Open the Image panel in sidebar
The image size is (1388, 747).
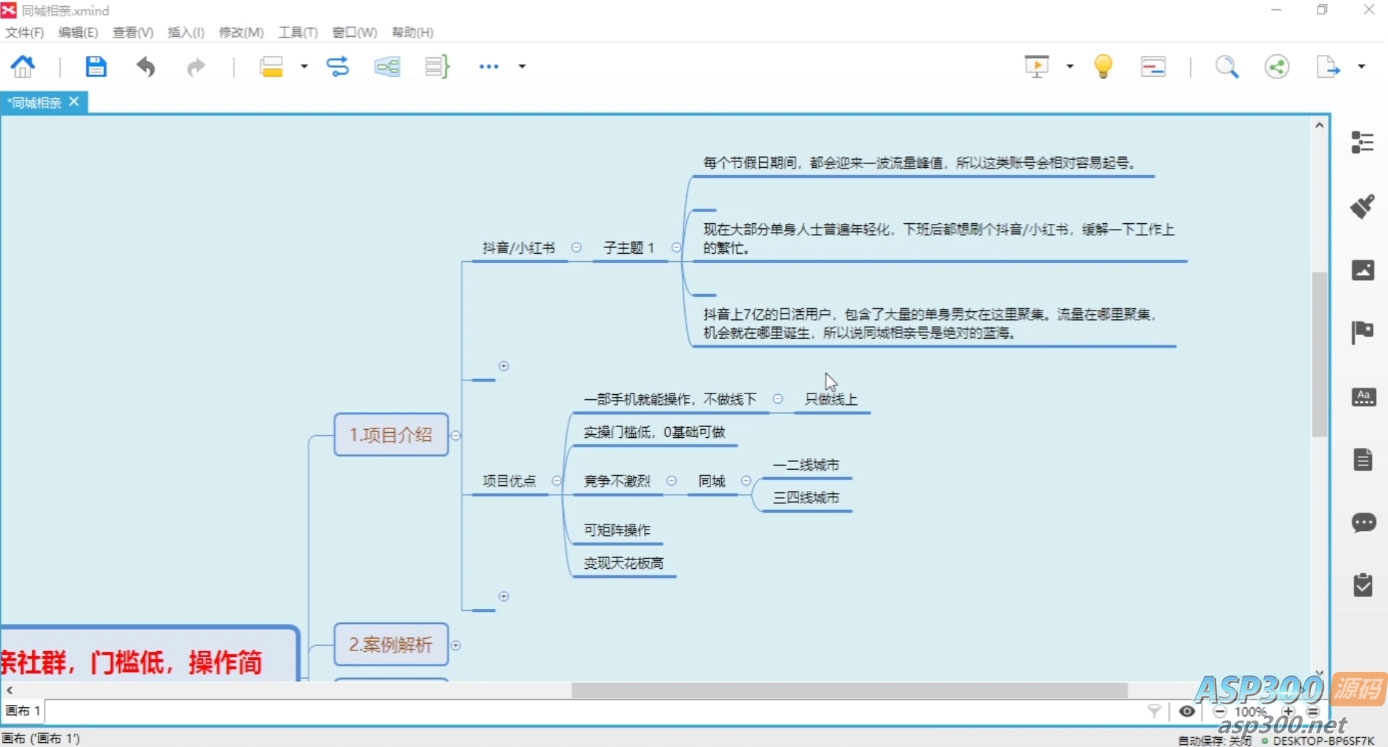click(1363, 270)
